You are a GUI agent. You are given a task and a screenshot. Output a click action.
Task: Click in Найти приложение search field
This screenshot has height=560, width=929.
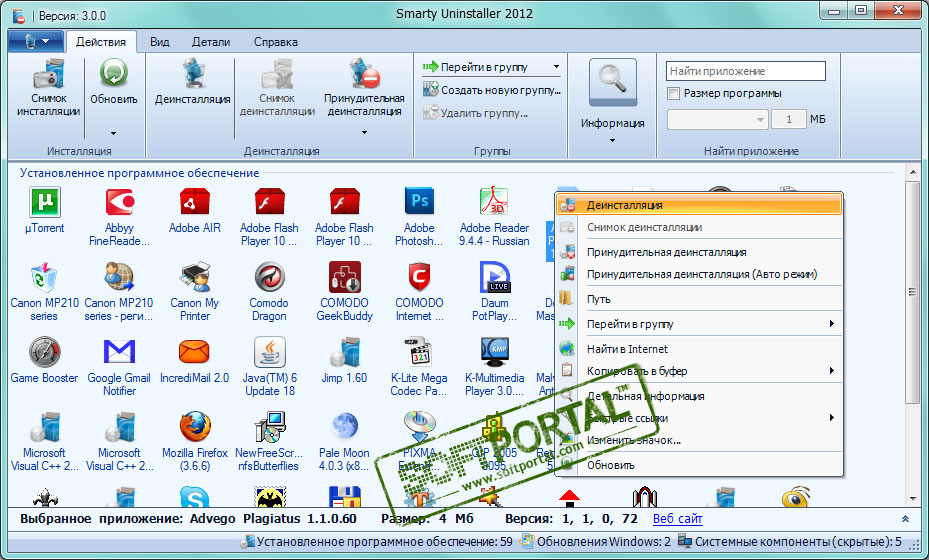click(x=745, y=71)
